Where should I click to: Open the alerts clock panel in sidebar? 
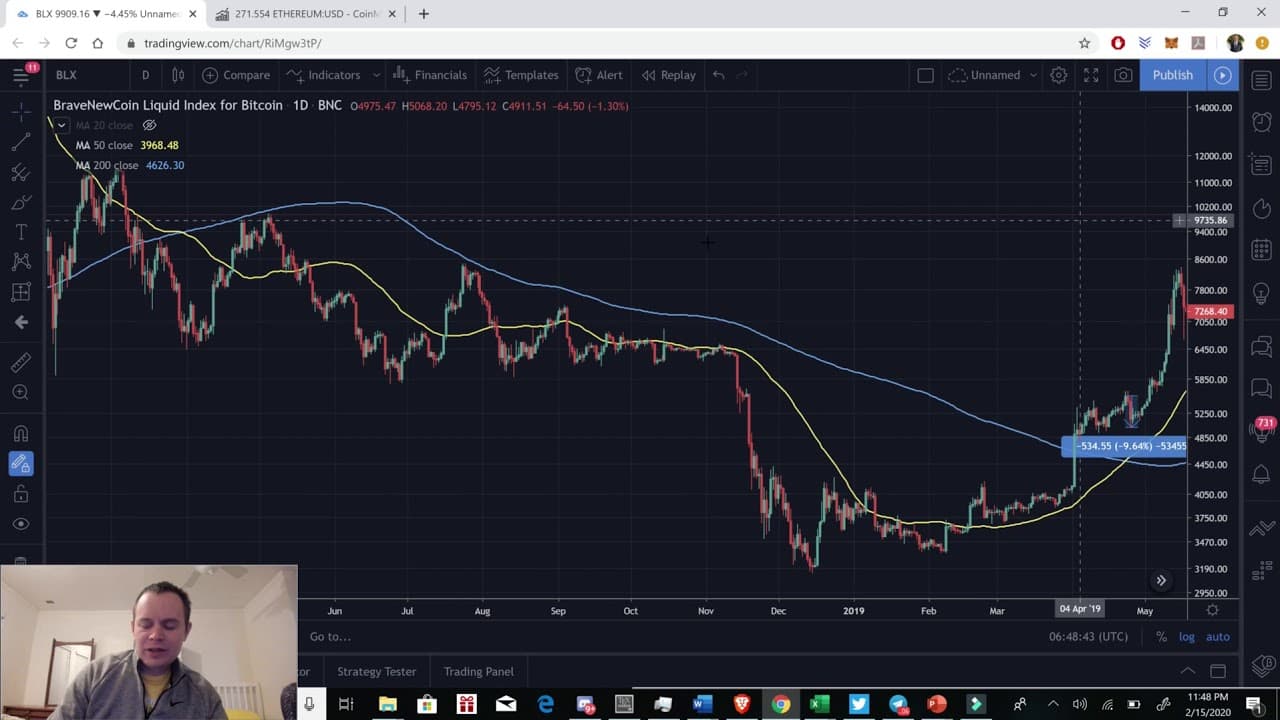tap(1261, 121)
